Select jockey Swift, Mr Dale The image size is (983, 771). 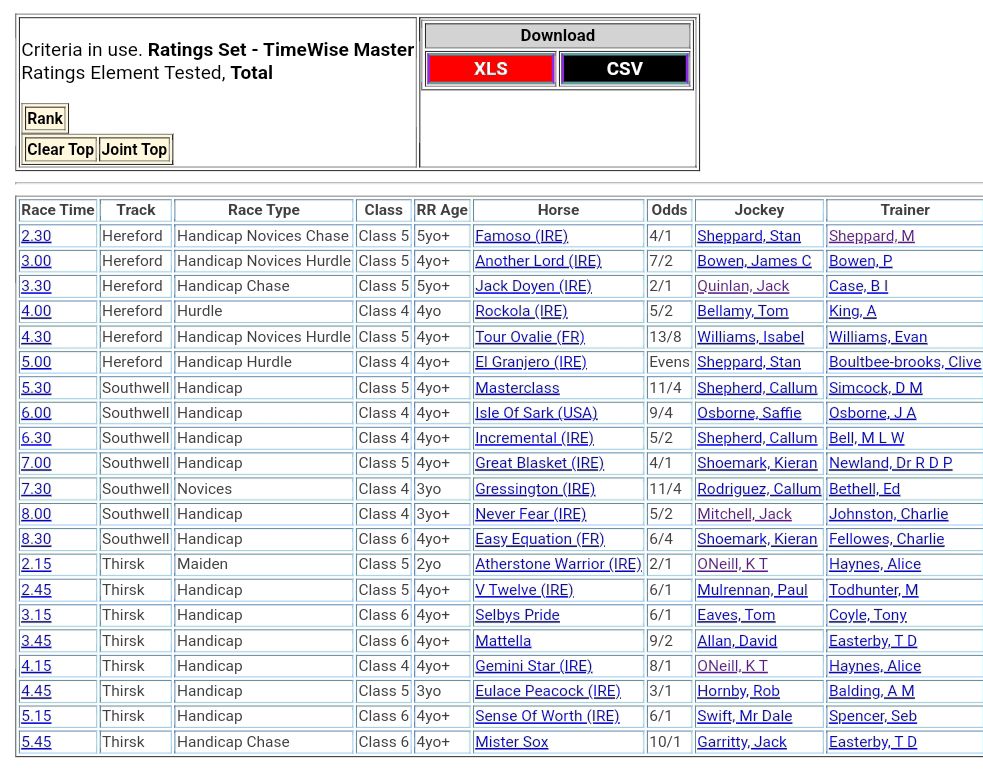coord(744,716)
